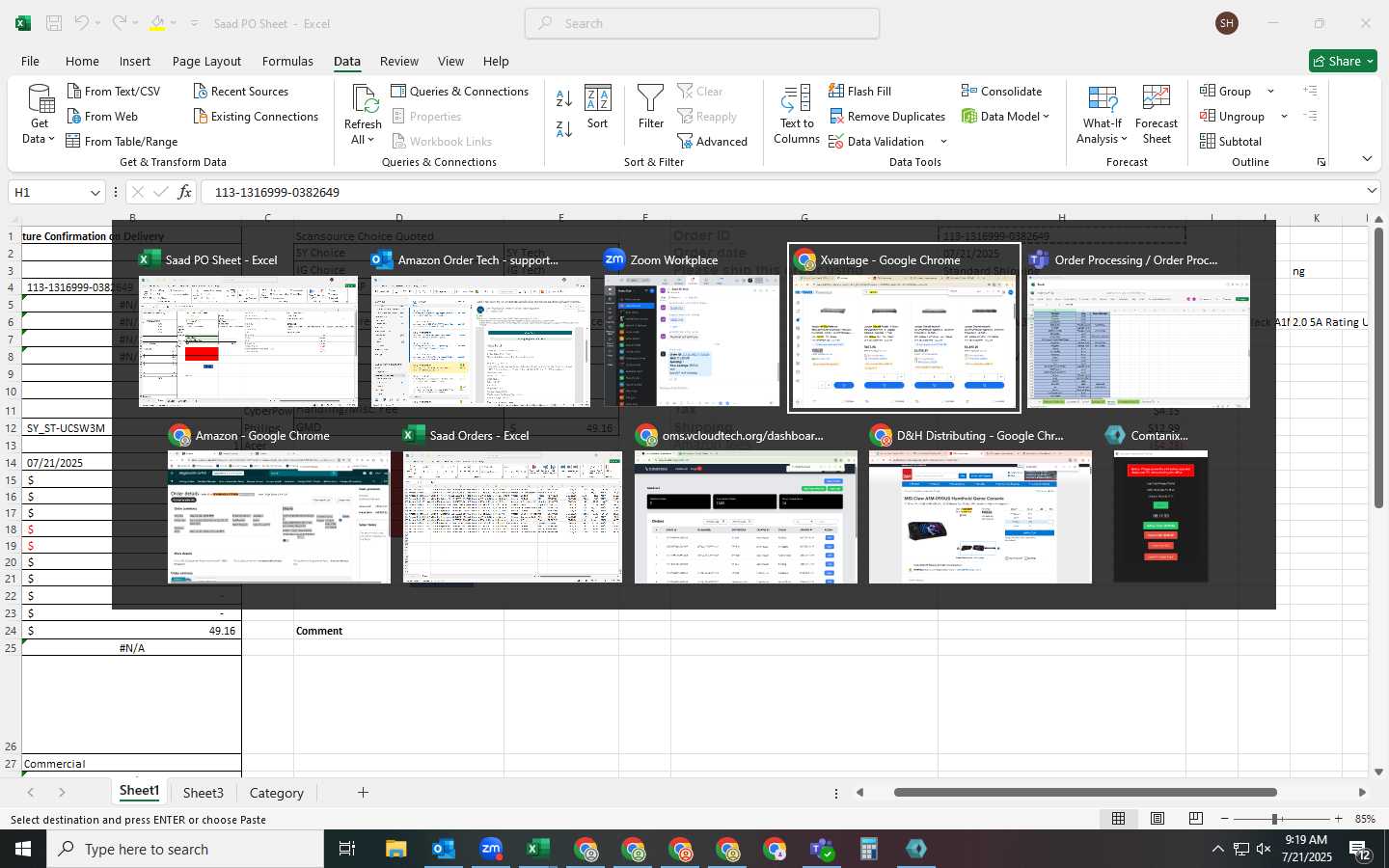The image size is (1389, 868).
Task: Click the taskbar search box
Action: pos(185,849)
